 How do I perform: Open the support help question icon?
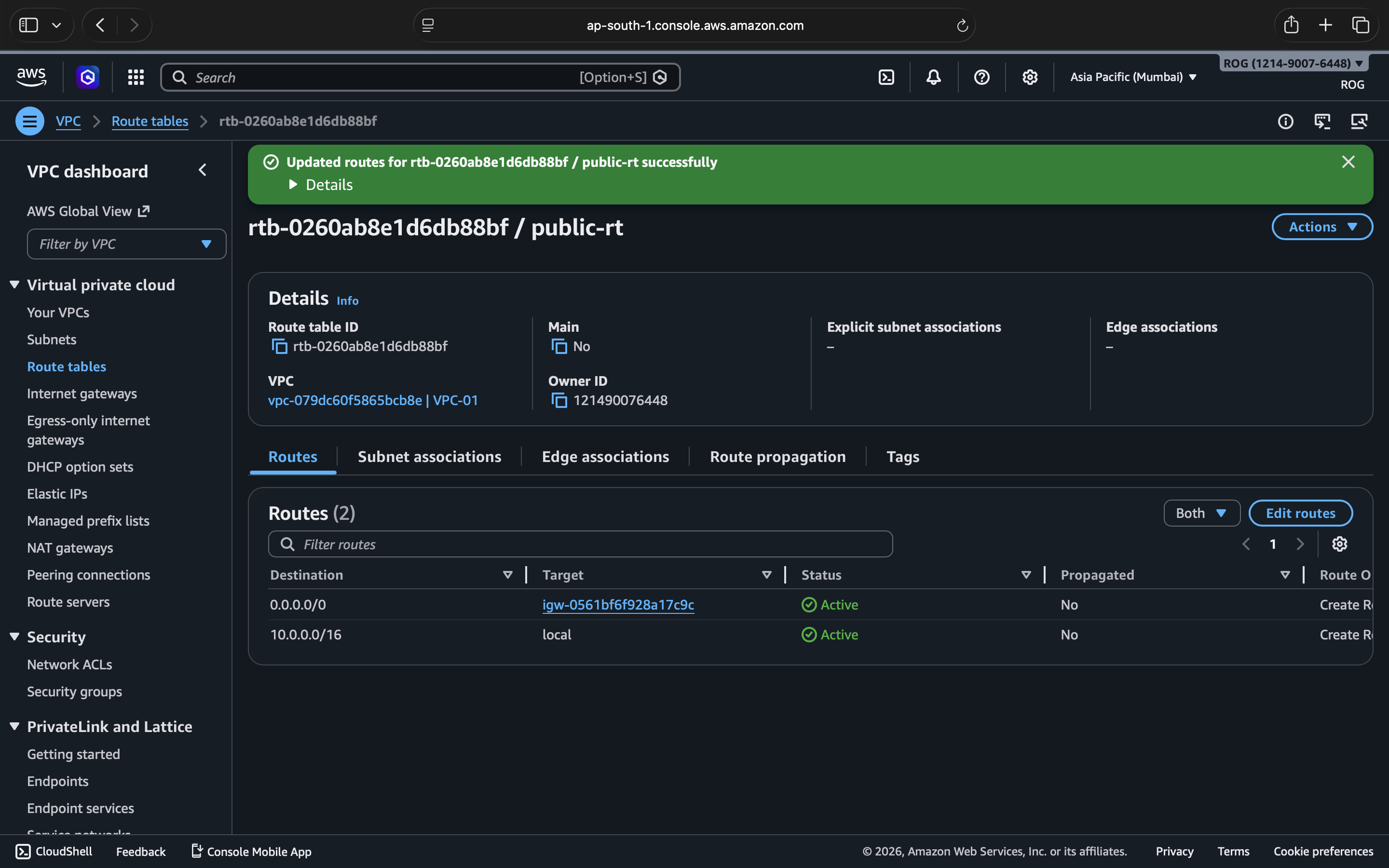pos(981,77)
